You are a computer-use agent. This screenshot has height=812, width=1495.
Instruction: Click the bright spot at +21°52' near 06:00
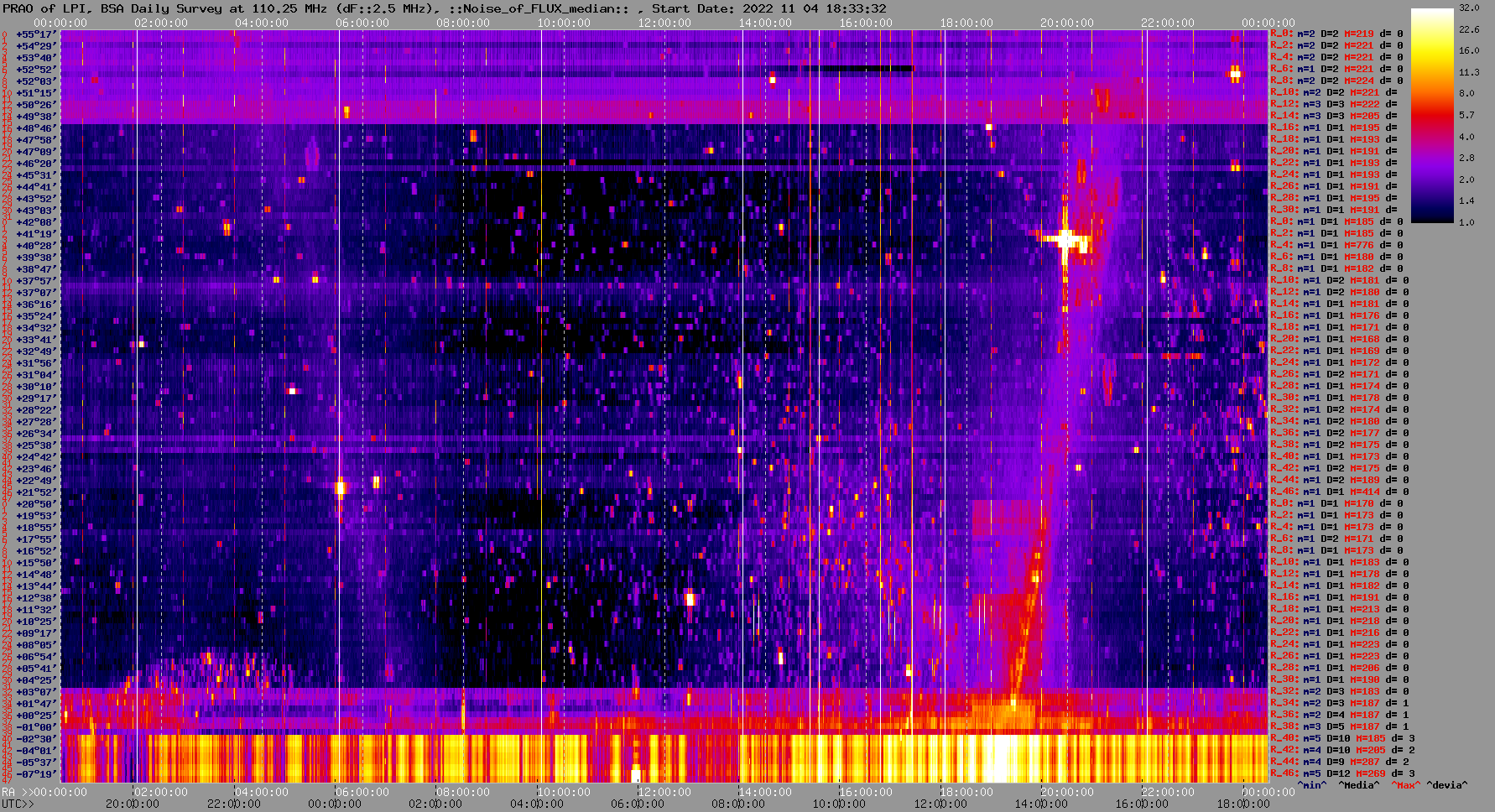341,487
